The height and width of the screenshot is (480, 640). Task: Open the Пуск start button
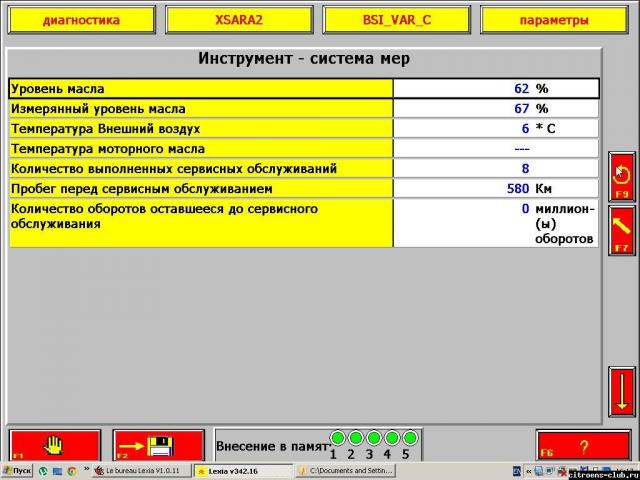point(17,471)
